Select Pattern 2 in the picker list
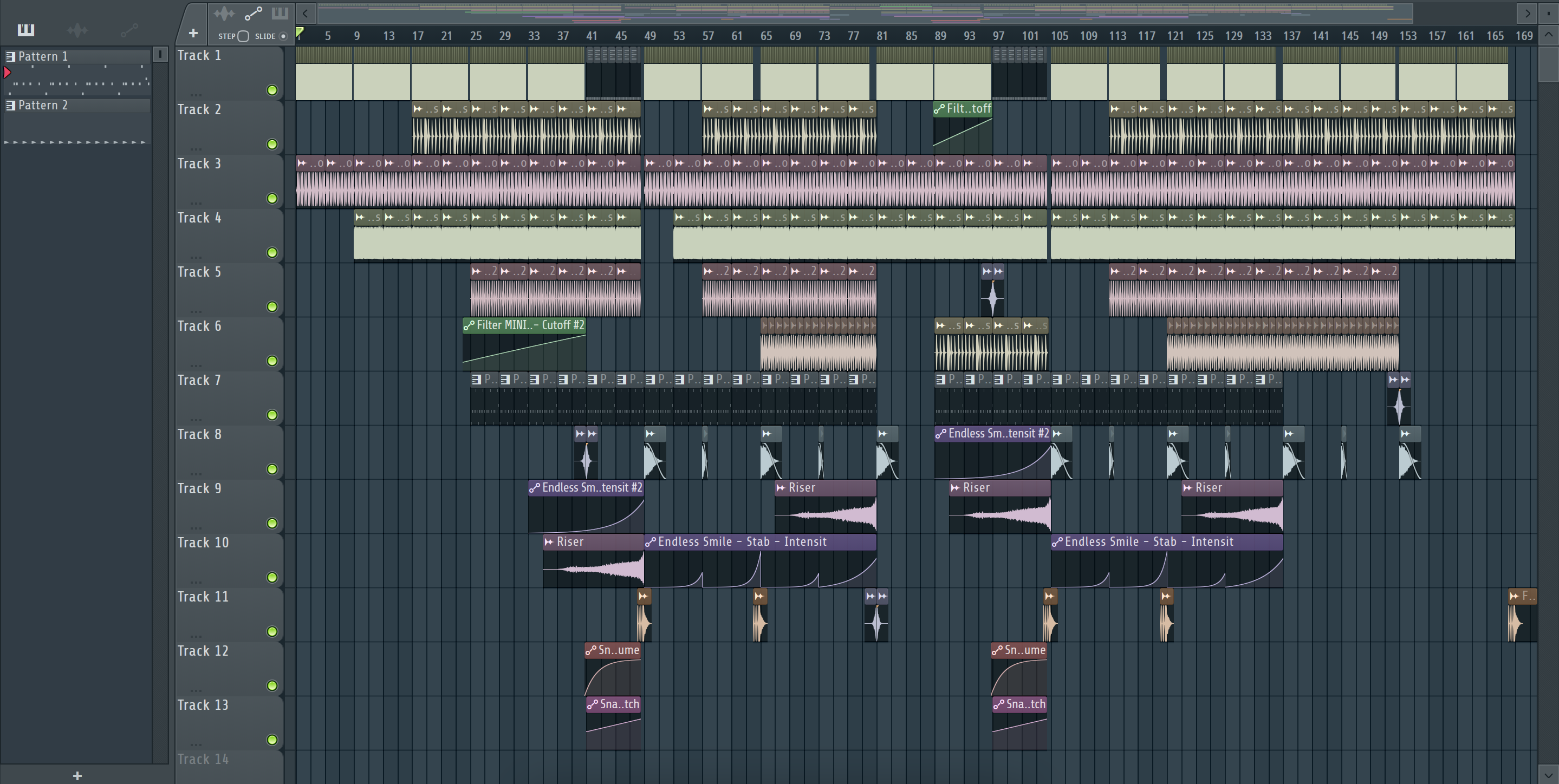The width and height of the screenshot is (1559, 784). click(x=77, y=105)
